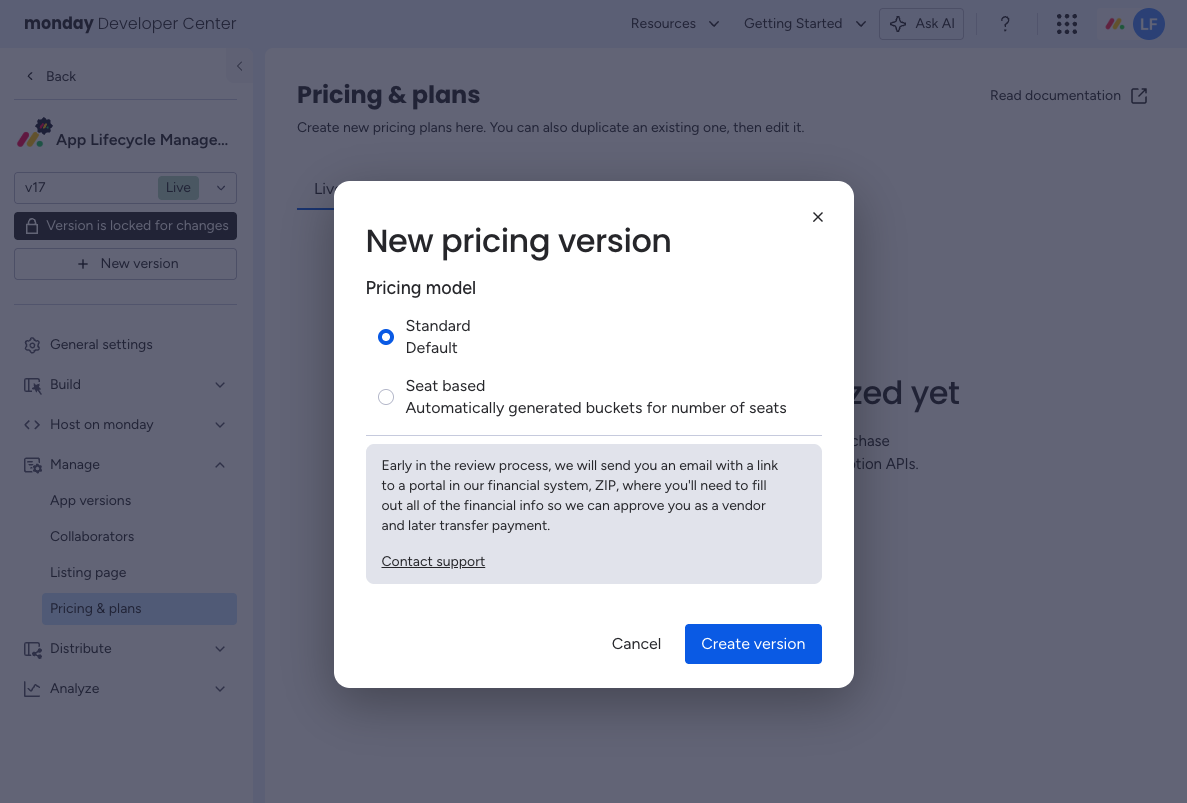
Task: Collapse the Manage section chevron
Action: click(x=220, y=465)
